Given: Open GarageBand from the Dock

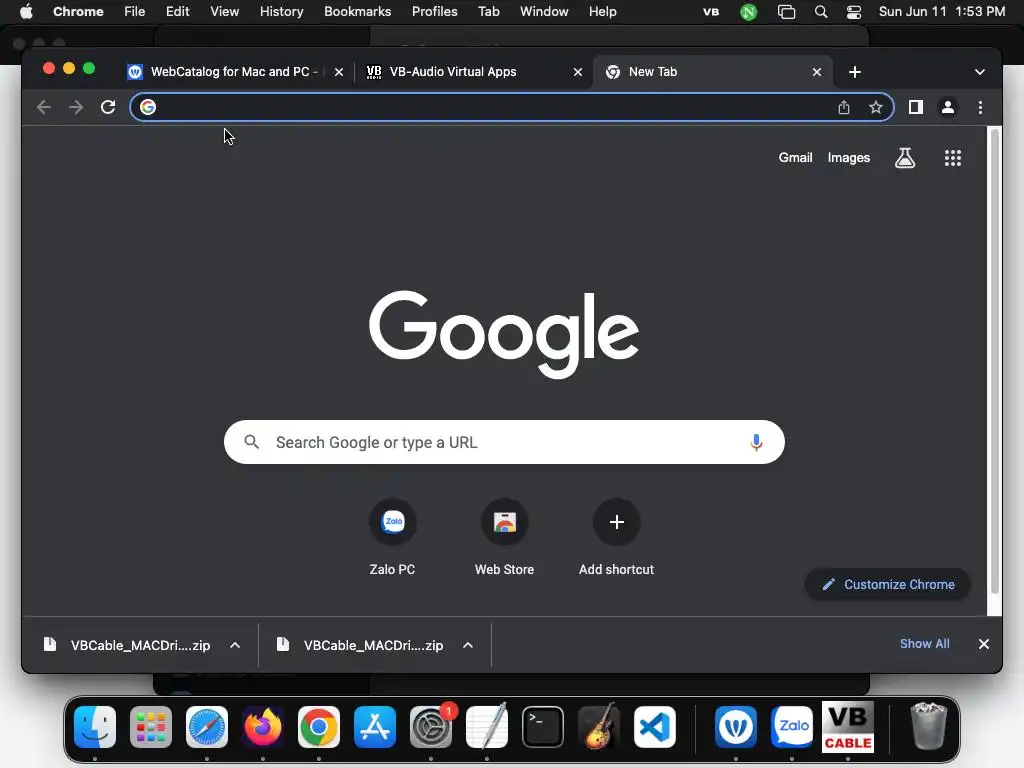Looking at the screenshot, I should coord(599,727).
